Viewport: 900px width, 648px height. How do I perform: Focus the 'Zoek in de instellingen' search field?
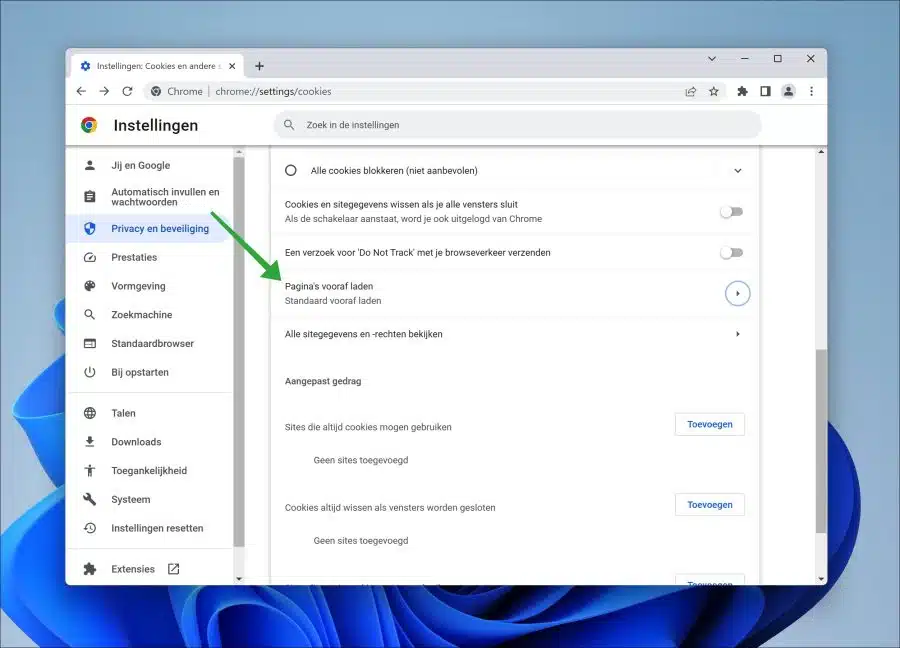[517, 125]
